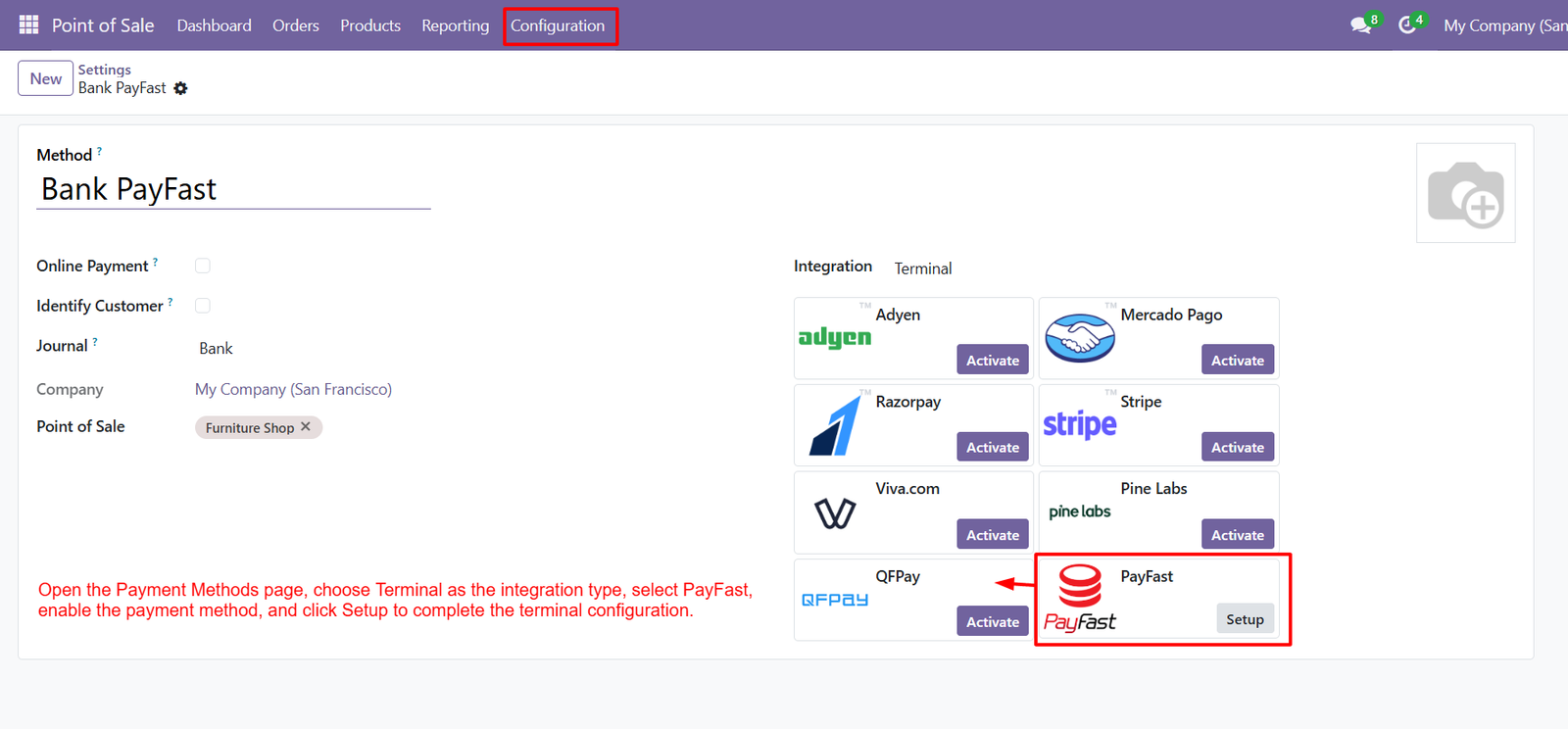1568x729 pixels.
Task: Click the PayFast logo
Action: point(1080,599)
